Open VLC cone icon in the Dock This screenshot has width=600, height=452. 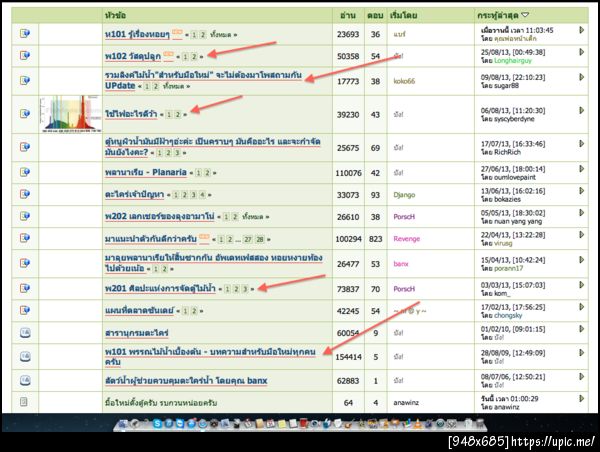[418, 423]
